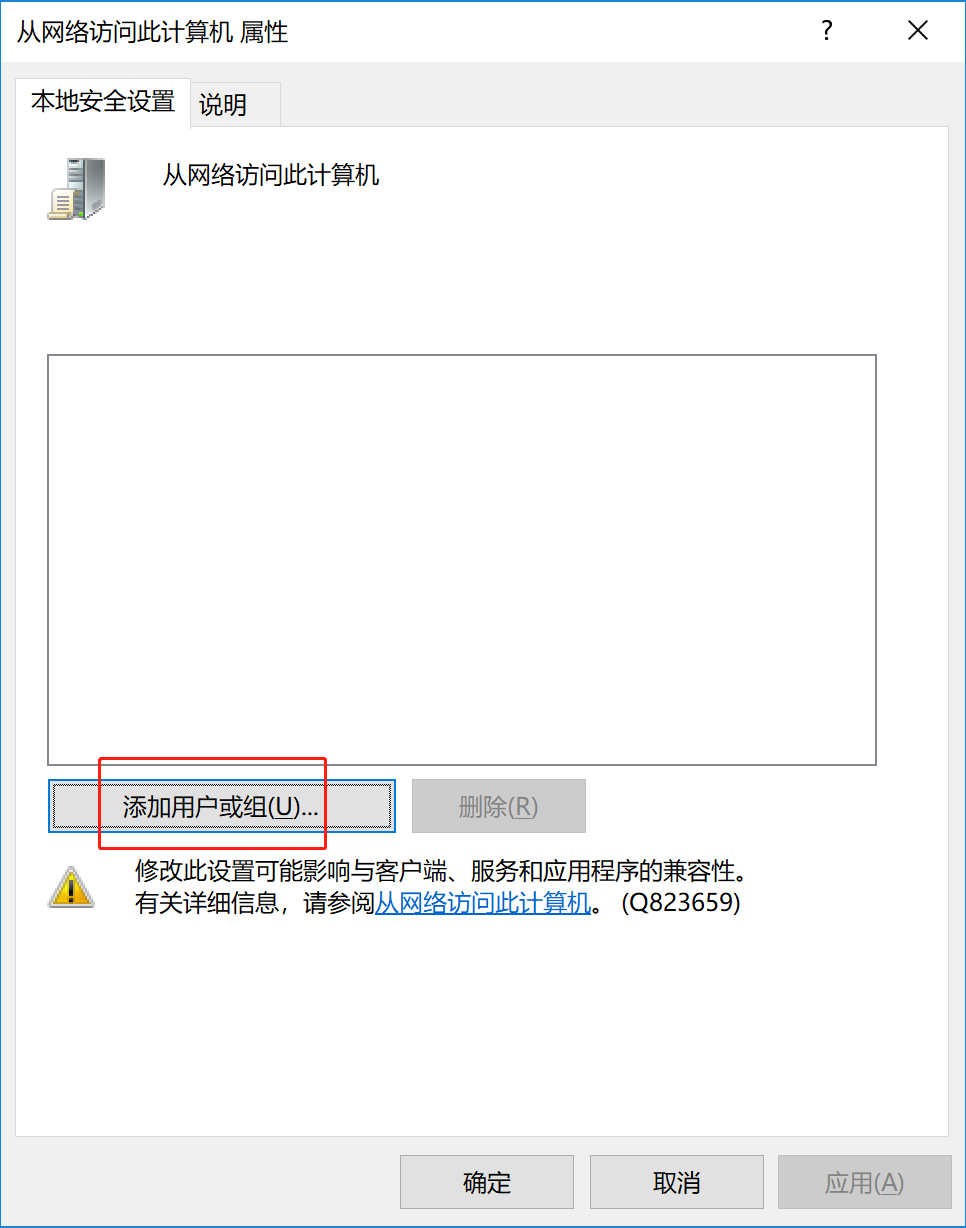The height and width of the screenshot is (1228, 966).
Task: Click the greyed-out 删除(R) button
Action: (x=498, y=807)
